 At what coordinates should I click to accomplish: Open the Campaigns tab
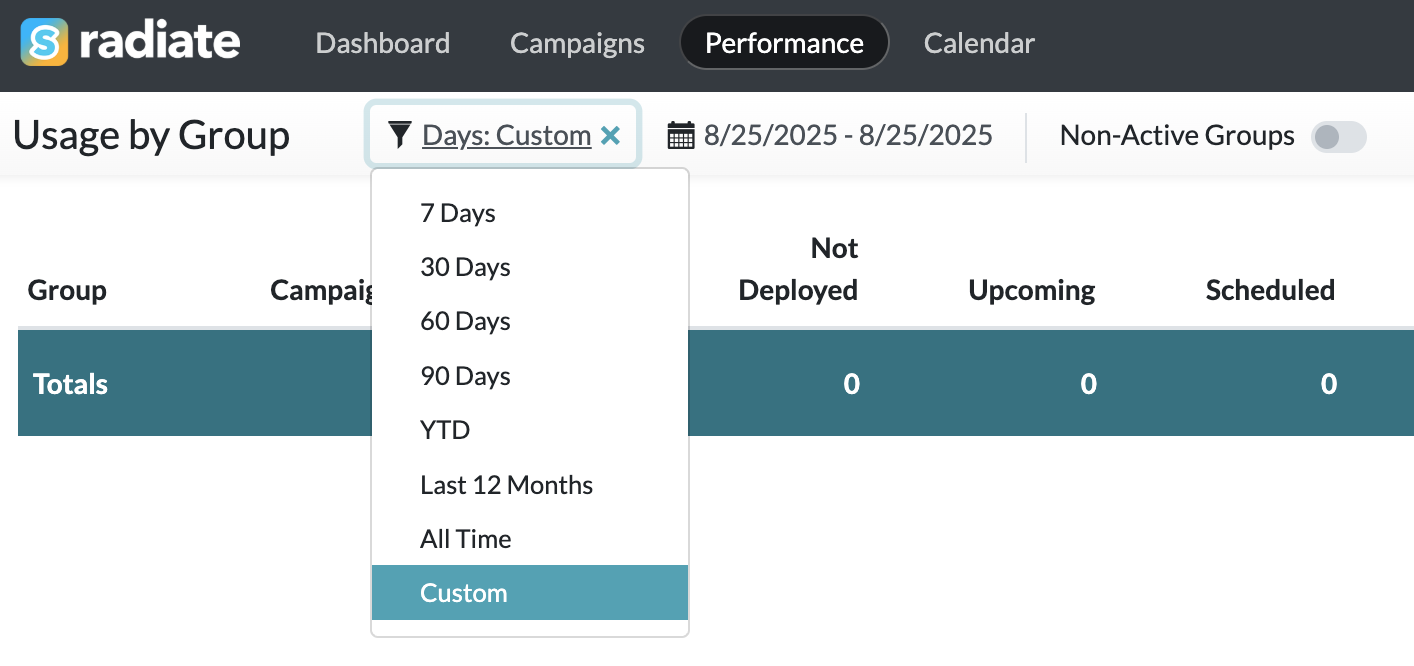tap(577, 43)
